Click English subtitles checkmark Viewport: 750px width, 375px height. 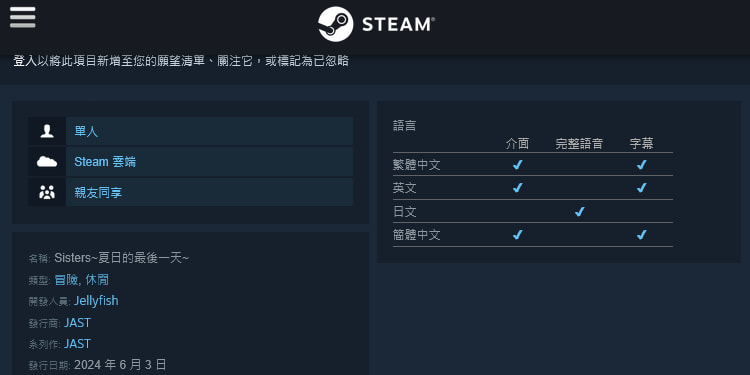coord(641,188)
